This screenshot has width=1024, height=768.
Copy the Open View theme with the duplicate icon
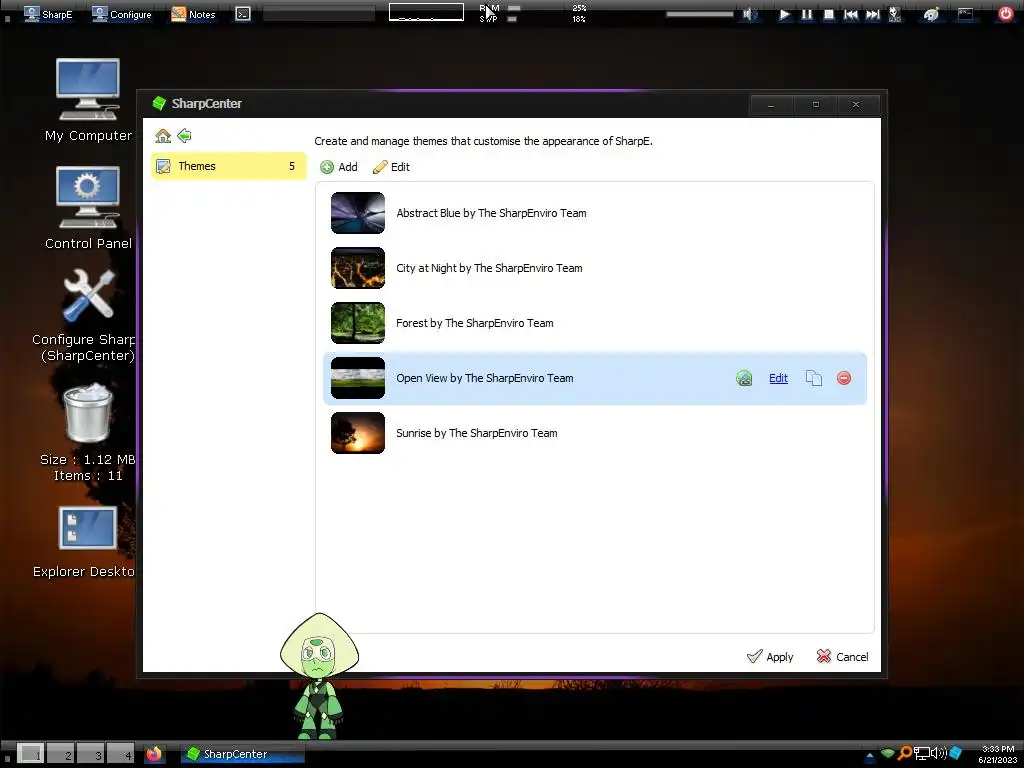(x=814, y=378)
